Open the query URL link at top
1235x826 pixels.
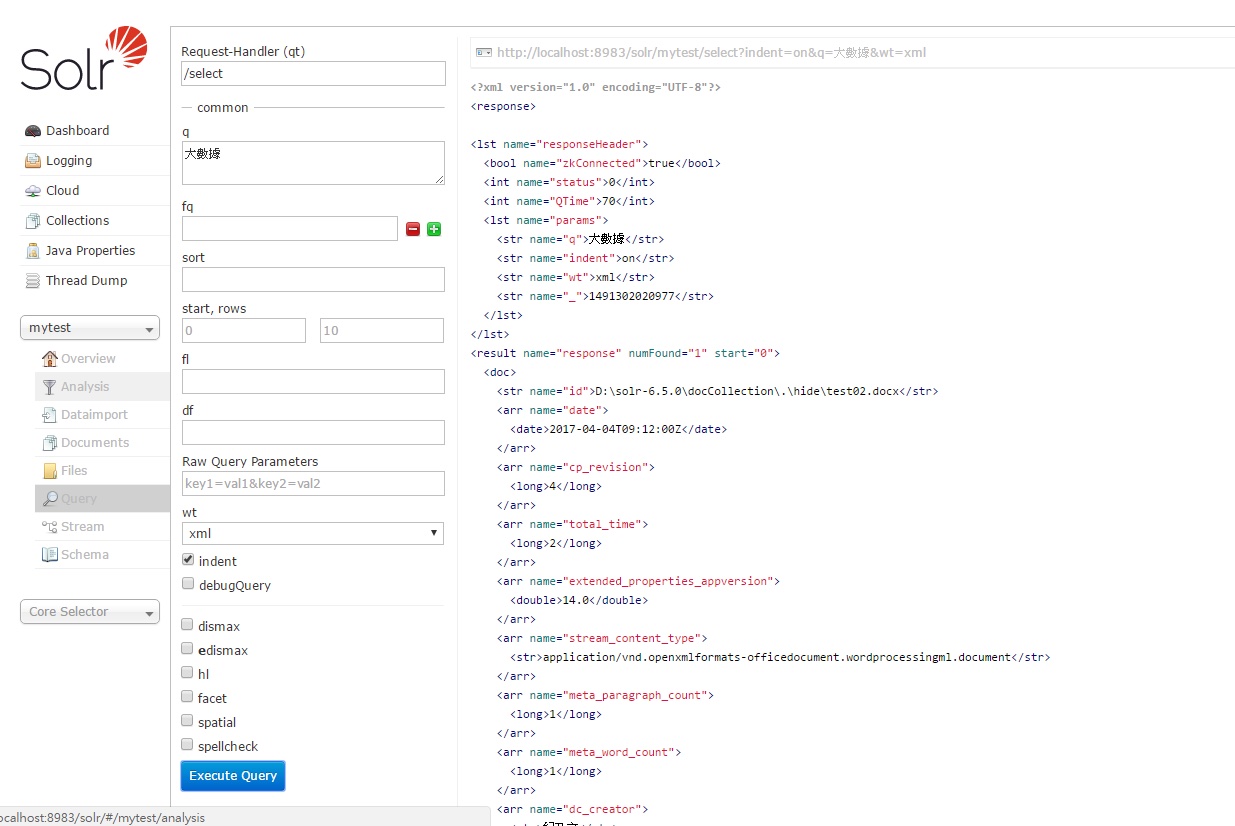click(x=710, y=52)
